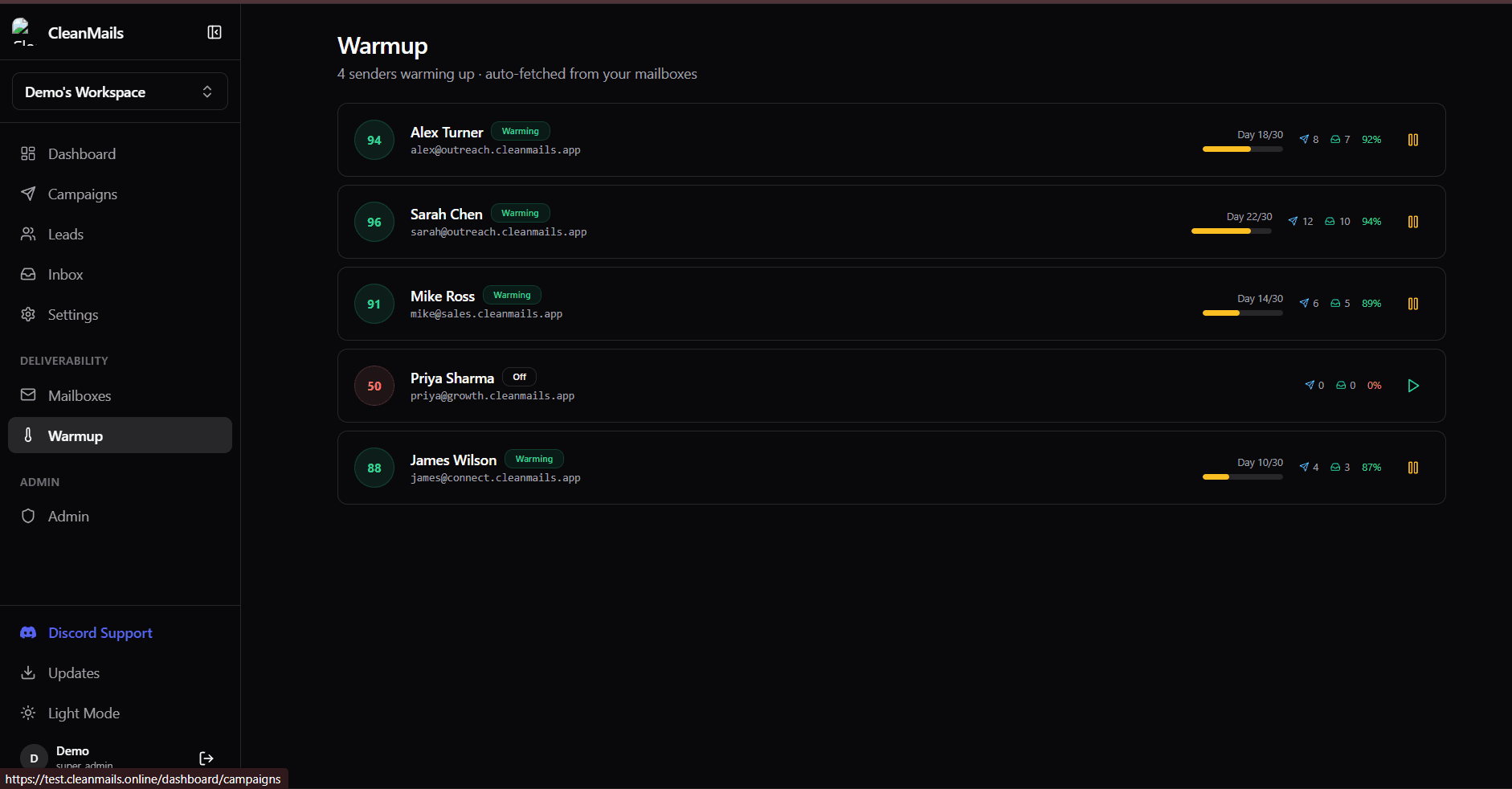Click Alex Turner's sent count icon
1512x789 pixels.
coord(1304,139)
